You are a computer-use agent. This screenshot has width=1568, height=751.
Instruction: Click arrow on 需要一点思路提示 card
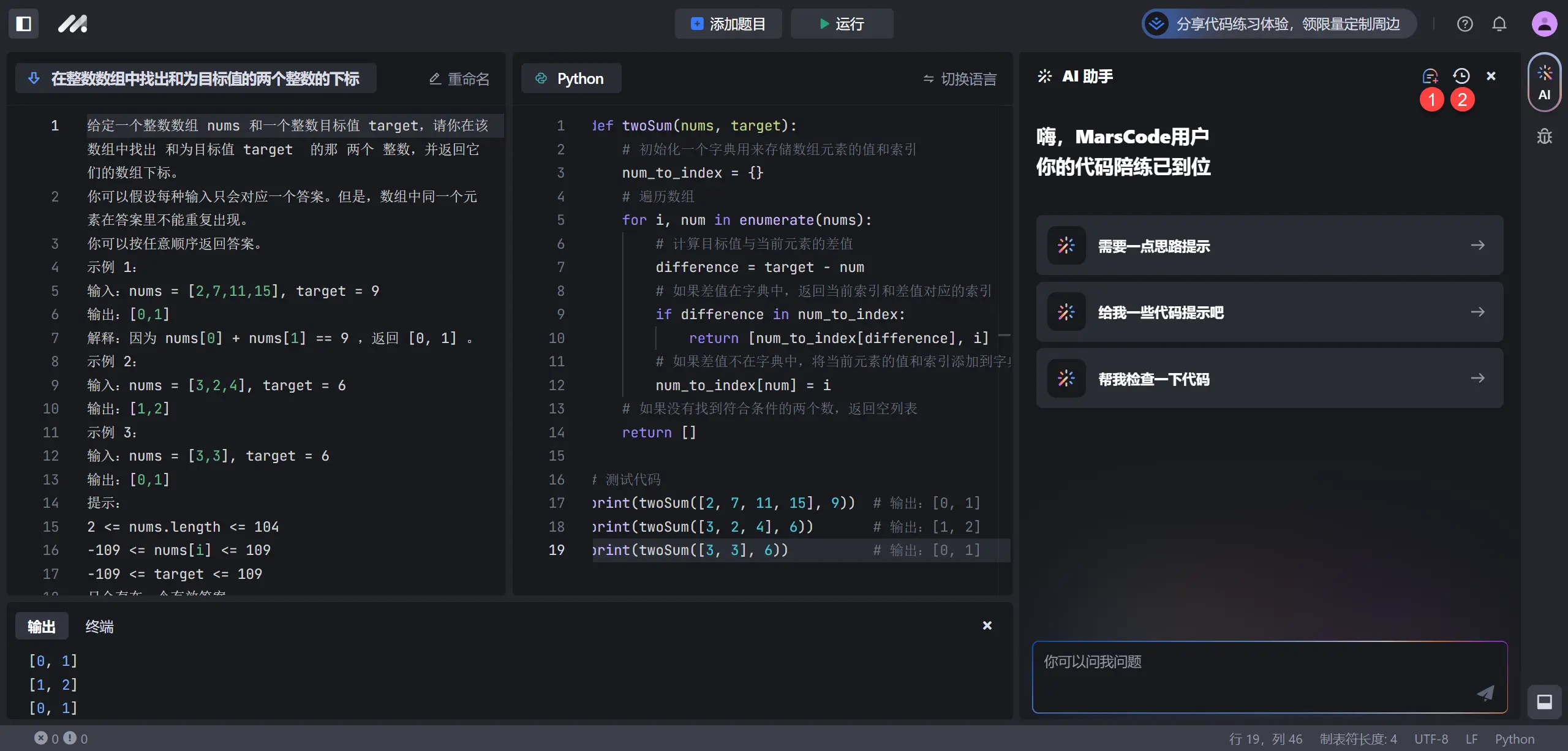(x=1477, y=245)
